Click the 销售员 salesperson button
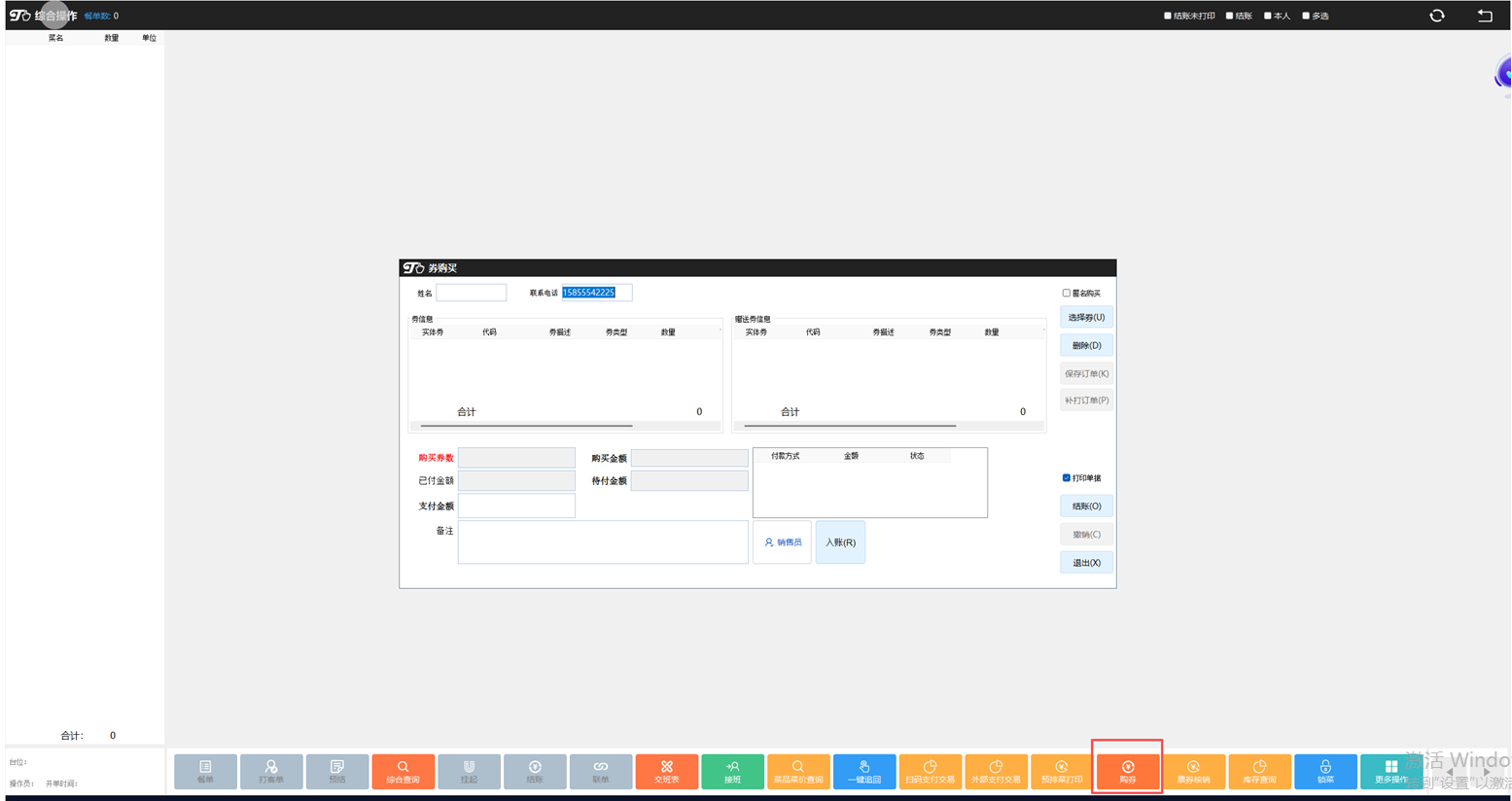The width and height of the screenshot is (1512, 801). click(782, 542)
